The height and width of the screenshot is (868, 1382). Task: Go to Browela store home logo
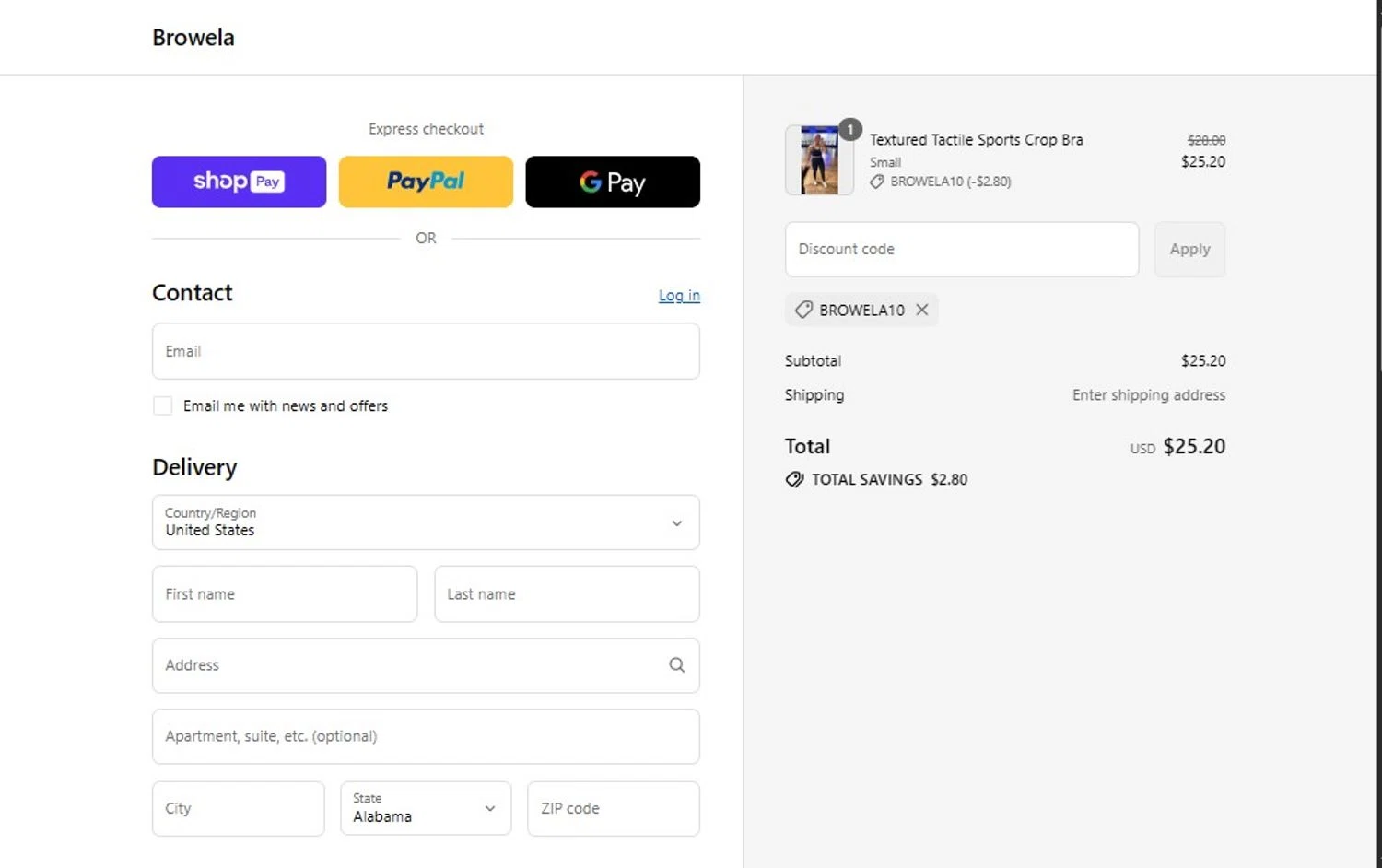[193, 38]
